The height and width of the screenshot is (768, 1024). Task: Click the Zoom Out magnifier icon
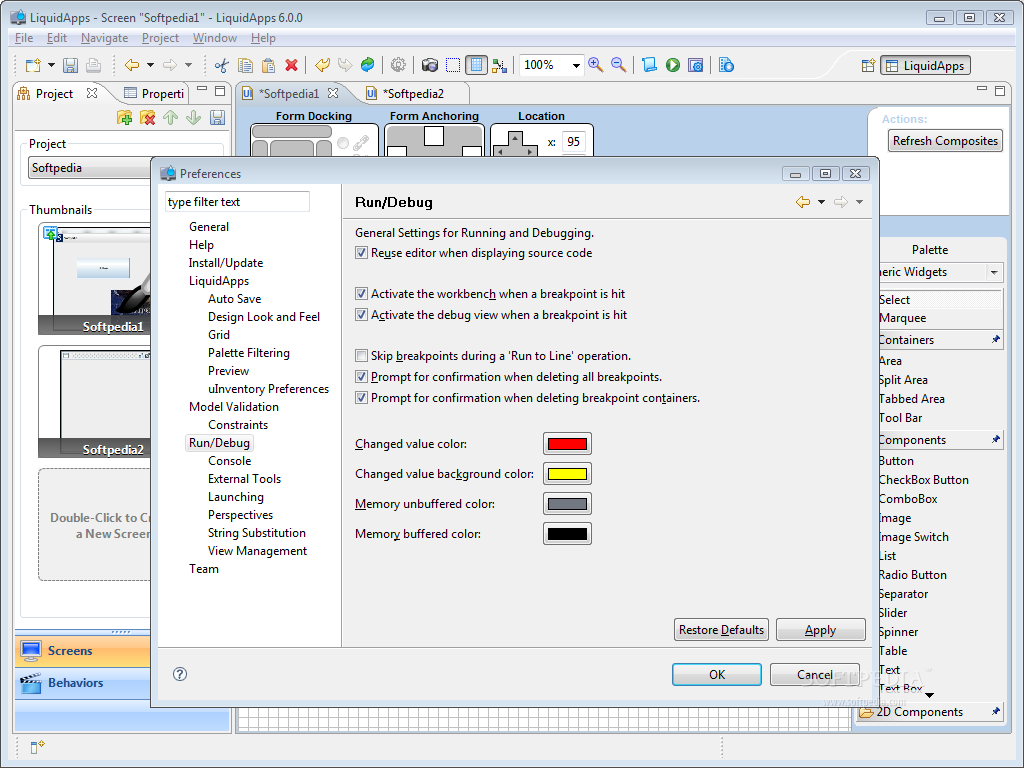point(618,65)
